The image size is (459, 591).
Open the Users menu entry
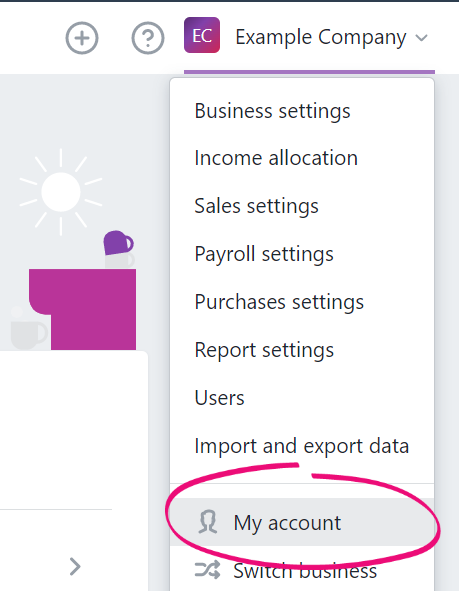219,398
